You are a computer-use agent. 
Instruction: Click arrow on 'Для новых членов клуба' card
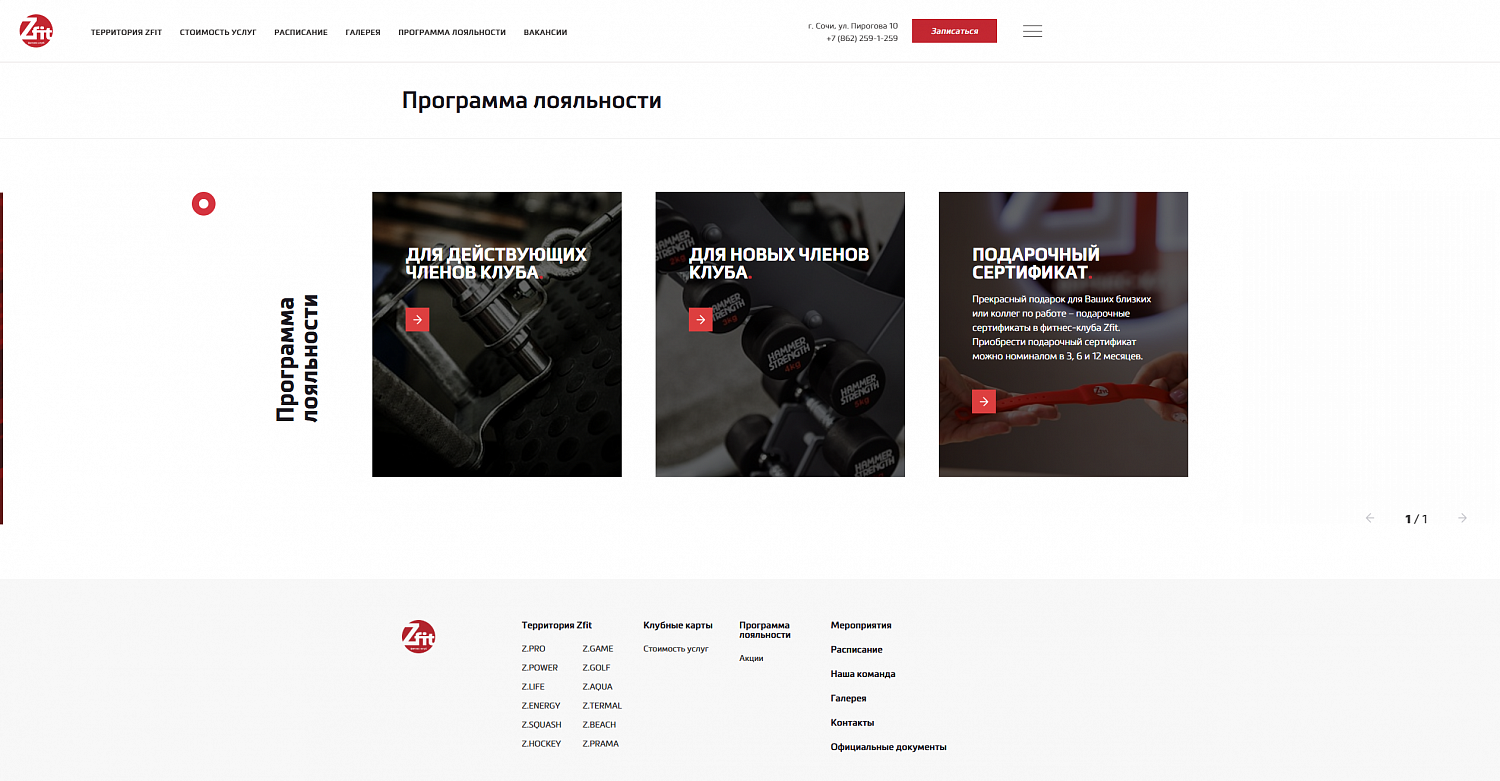click(700, 319)
